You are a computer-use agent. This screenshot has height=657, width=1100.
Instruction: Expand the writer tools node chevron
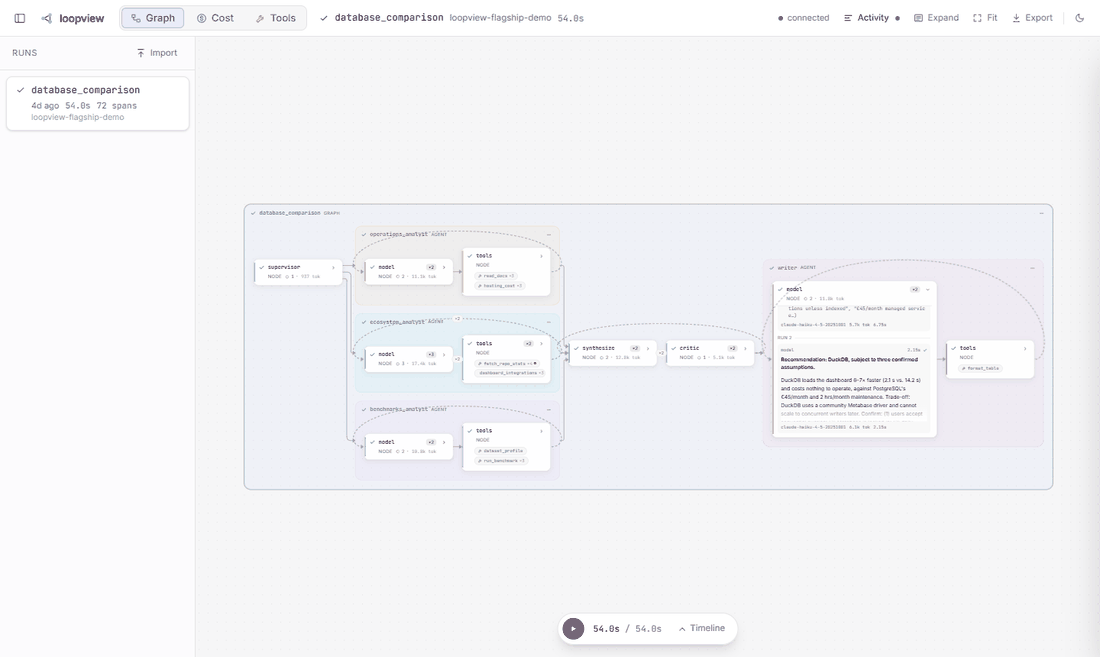coord(1025,348)
